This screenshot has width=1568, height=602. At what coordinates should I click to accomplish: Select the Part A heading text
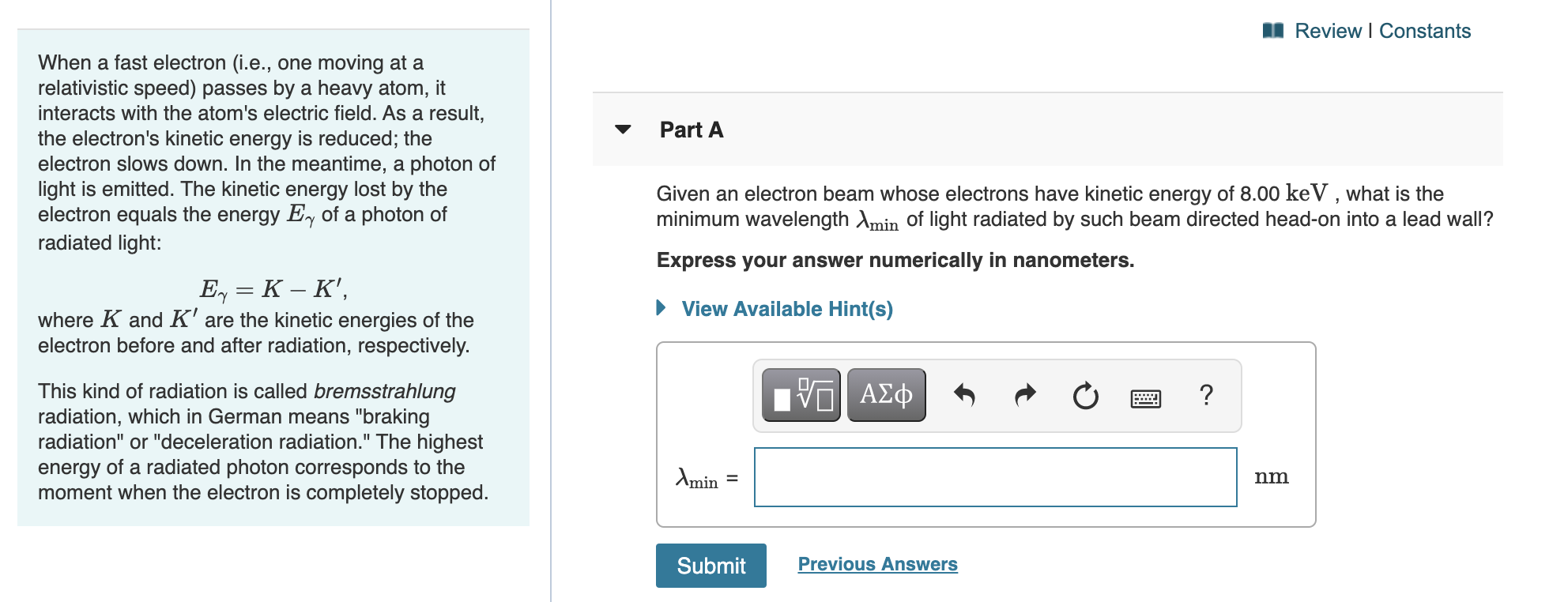click(690, 129)
